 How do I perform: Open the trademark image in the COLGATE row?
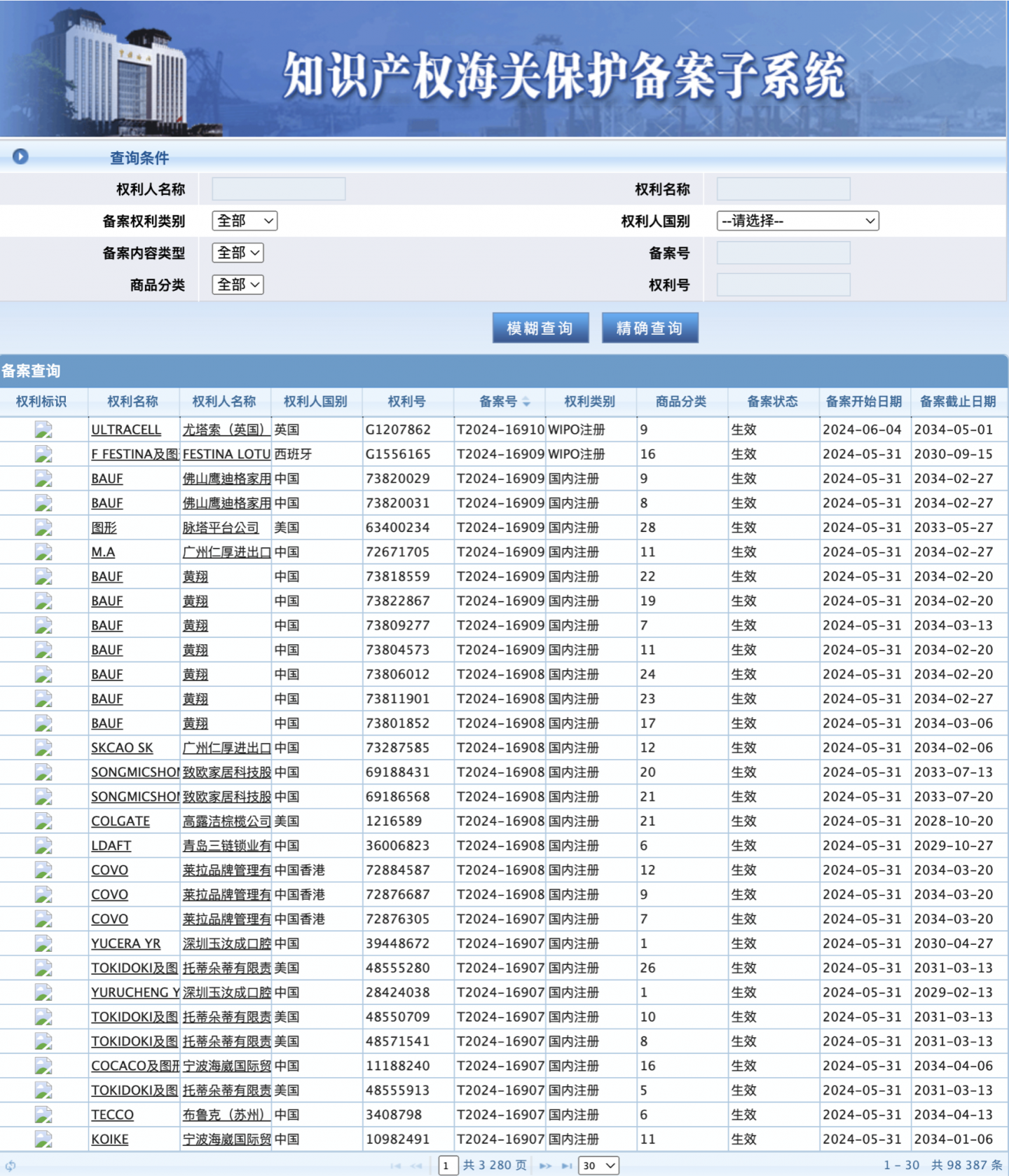pos(43,821)
